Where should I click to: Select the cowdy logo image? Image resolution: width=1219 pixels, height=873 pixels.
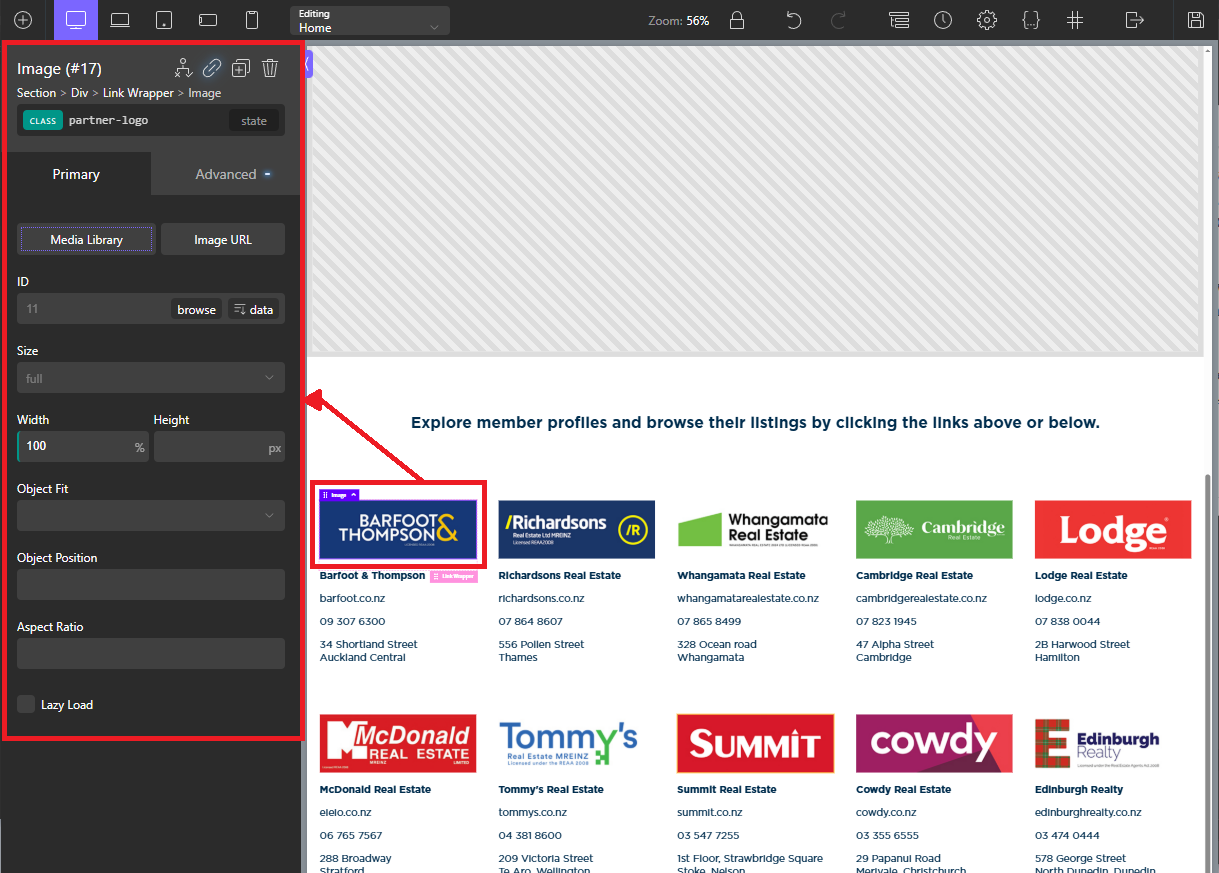pyautogui.click(x=934, y=743)
